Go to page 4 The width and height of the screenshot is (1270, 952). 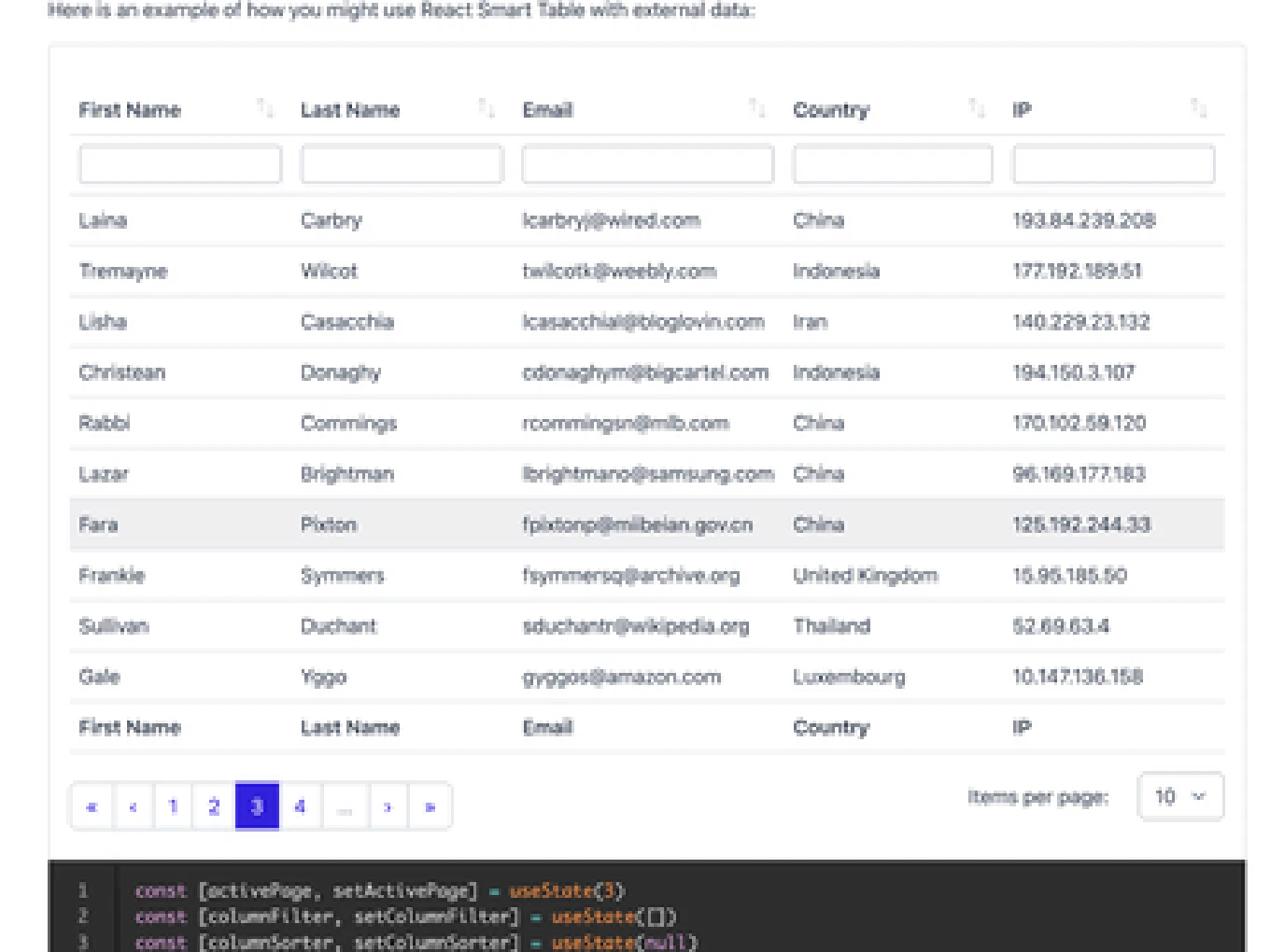coord(300,806)
